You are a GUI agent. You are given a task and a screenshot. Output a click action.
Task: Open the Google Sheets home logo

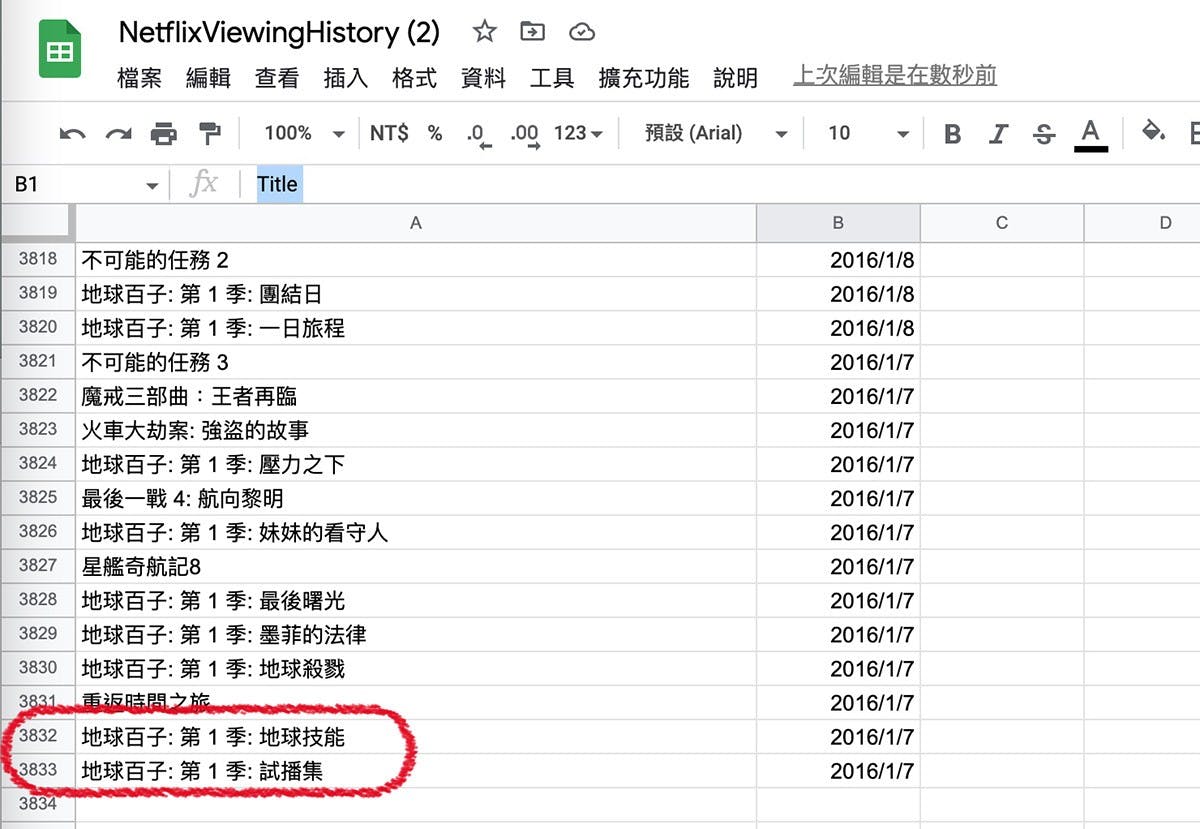pos(59,48)
